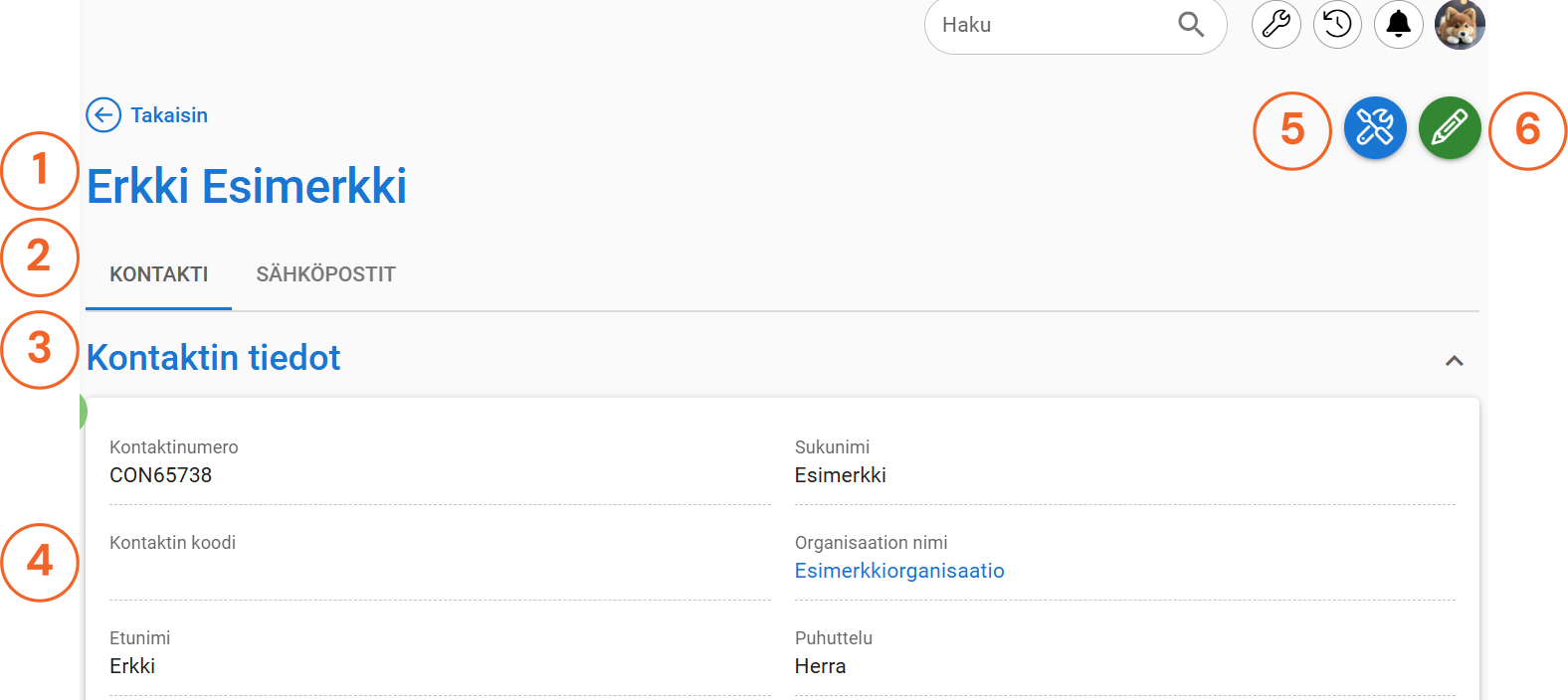Click the Puhuttelu value Herra
This screenshot has width=1568, height=700.
tap(820, 666)
